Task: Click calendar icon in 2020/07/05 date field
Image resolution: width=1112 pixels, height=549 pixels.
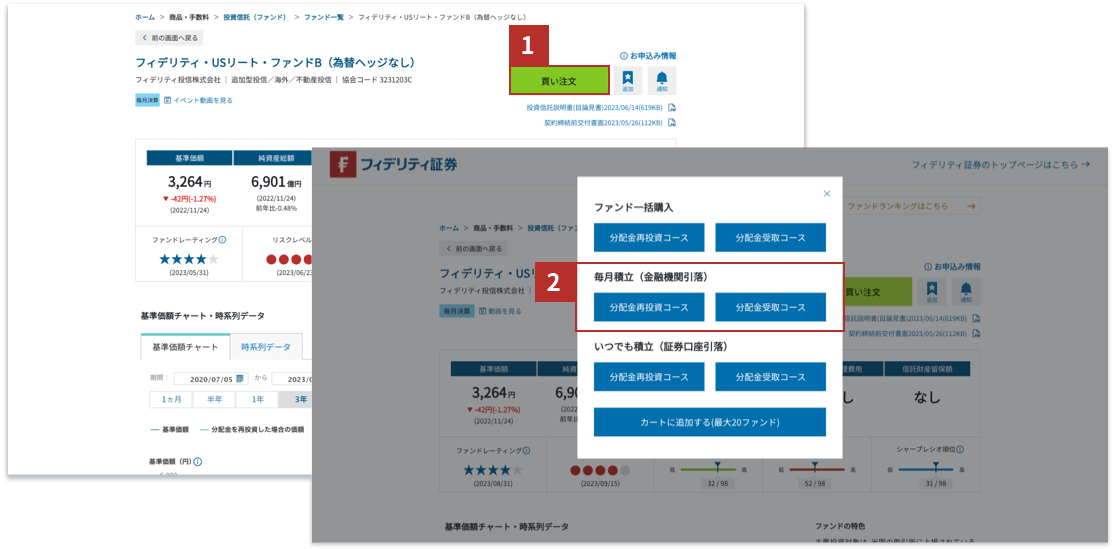Action: coord(240,379)
